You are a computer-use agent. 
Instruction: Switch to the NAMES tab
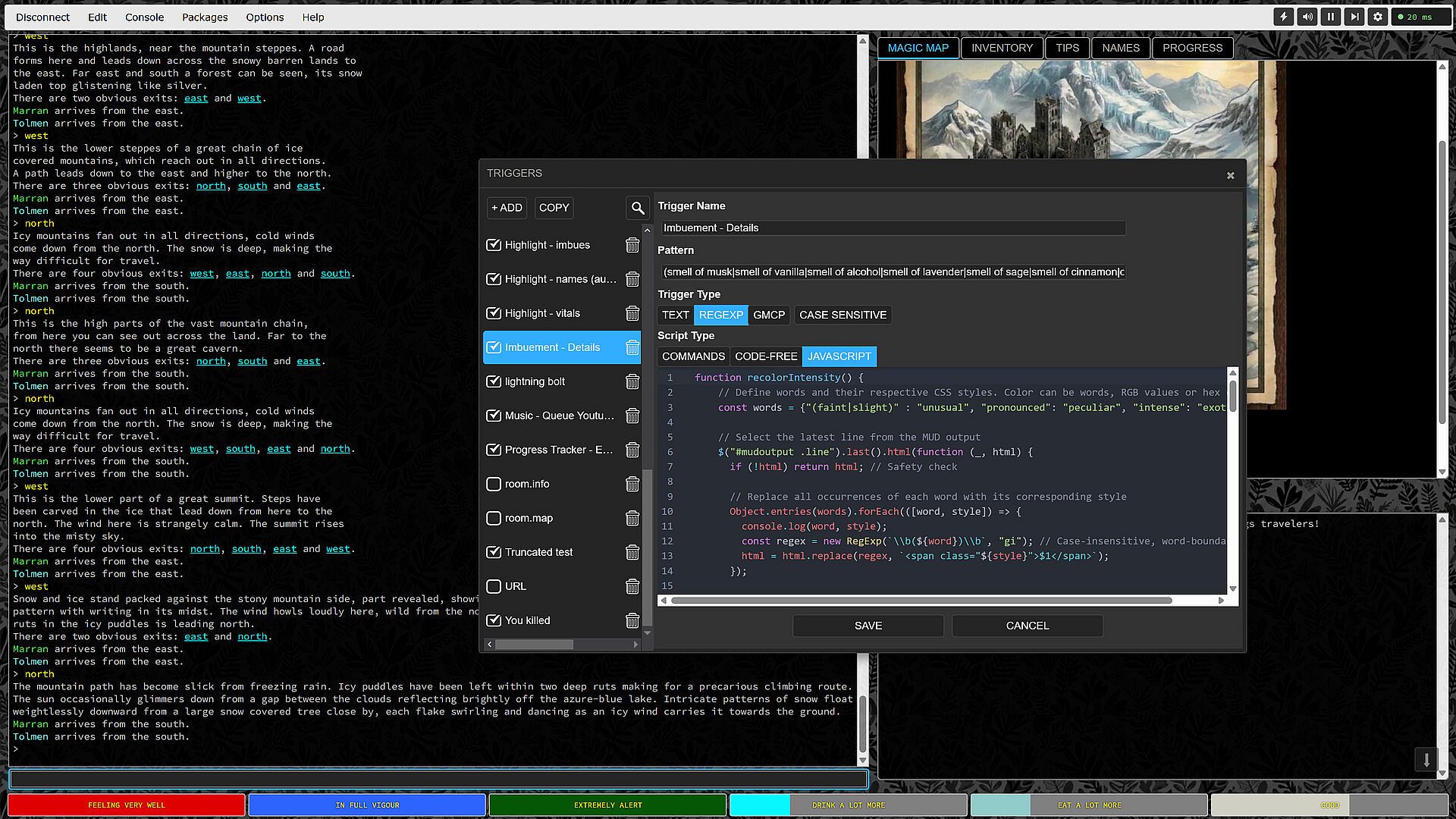(1121, 48)
